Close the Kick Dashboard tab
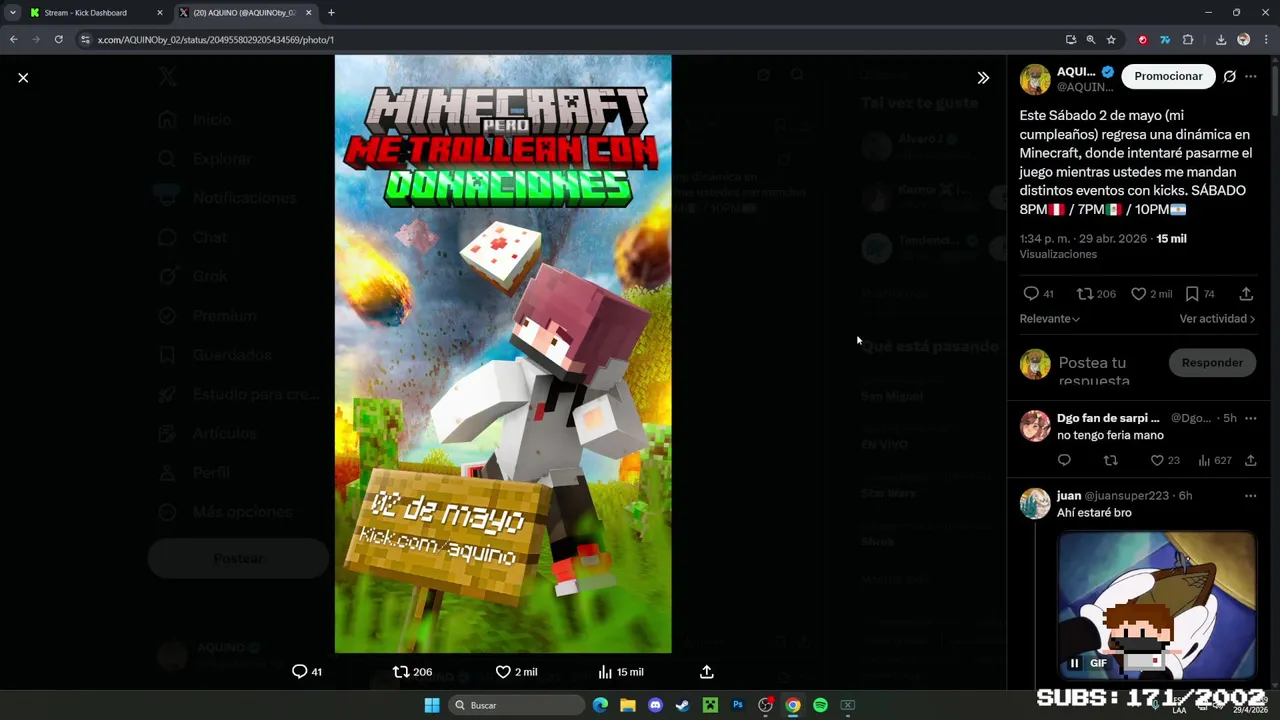The image size is (1280, 720). coord(160,13)
